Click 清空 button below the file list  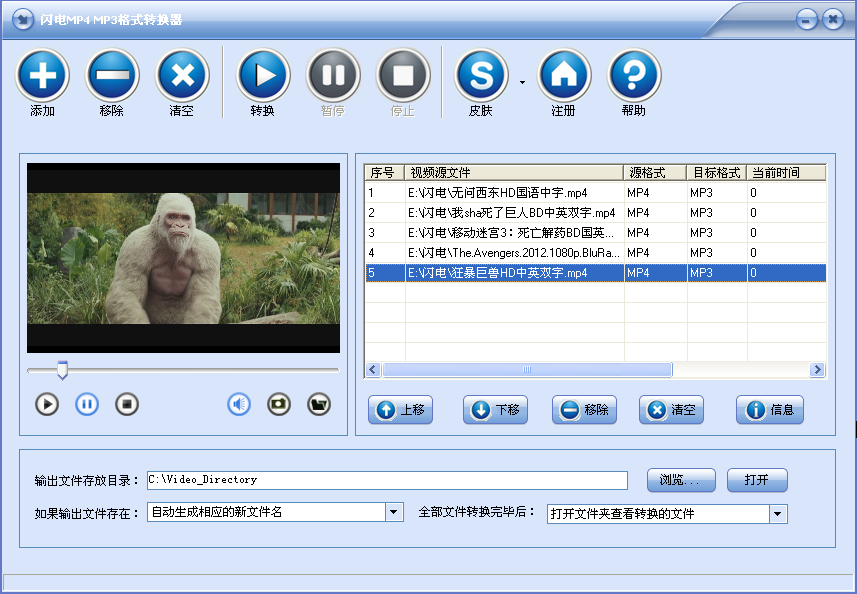click(x=671, y=410)
